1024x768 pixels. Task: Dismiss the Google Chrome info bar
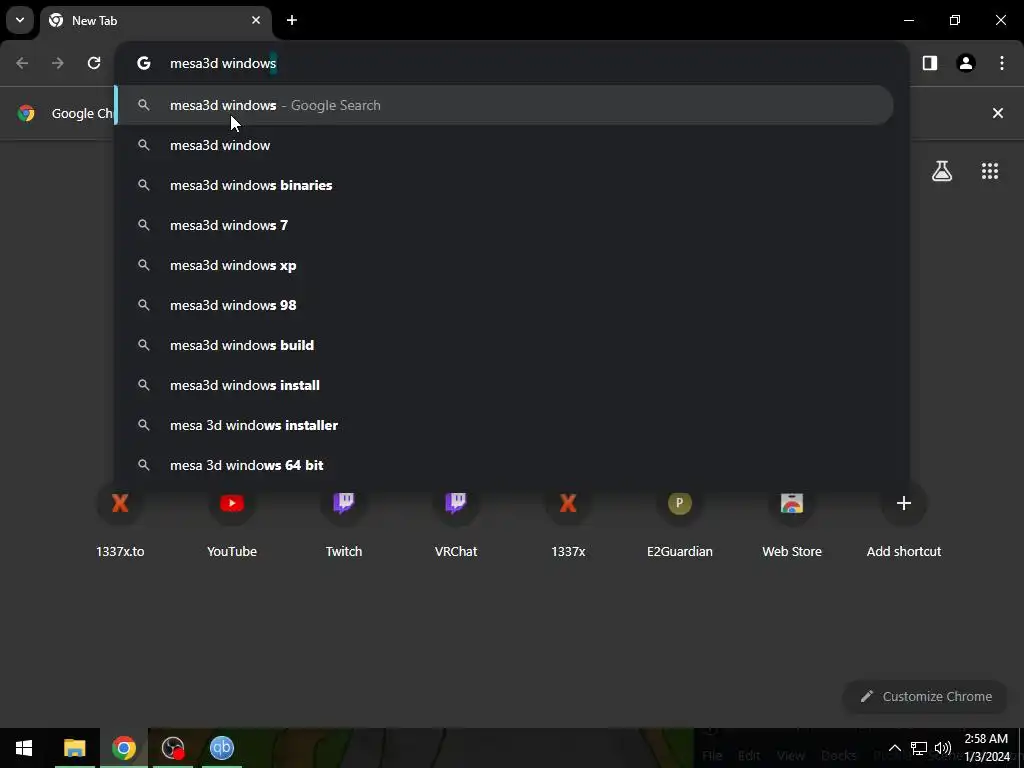[x=998, y=113]
